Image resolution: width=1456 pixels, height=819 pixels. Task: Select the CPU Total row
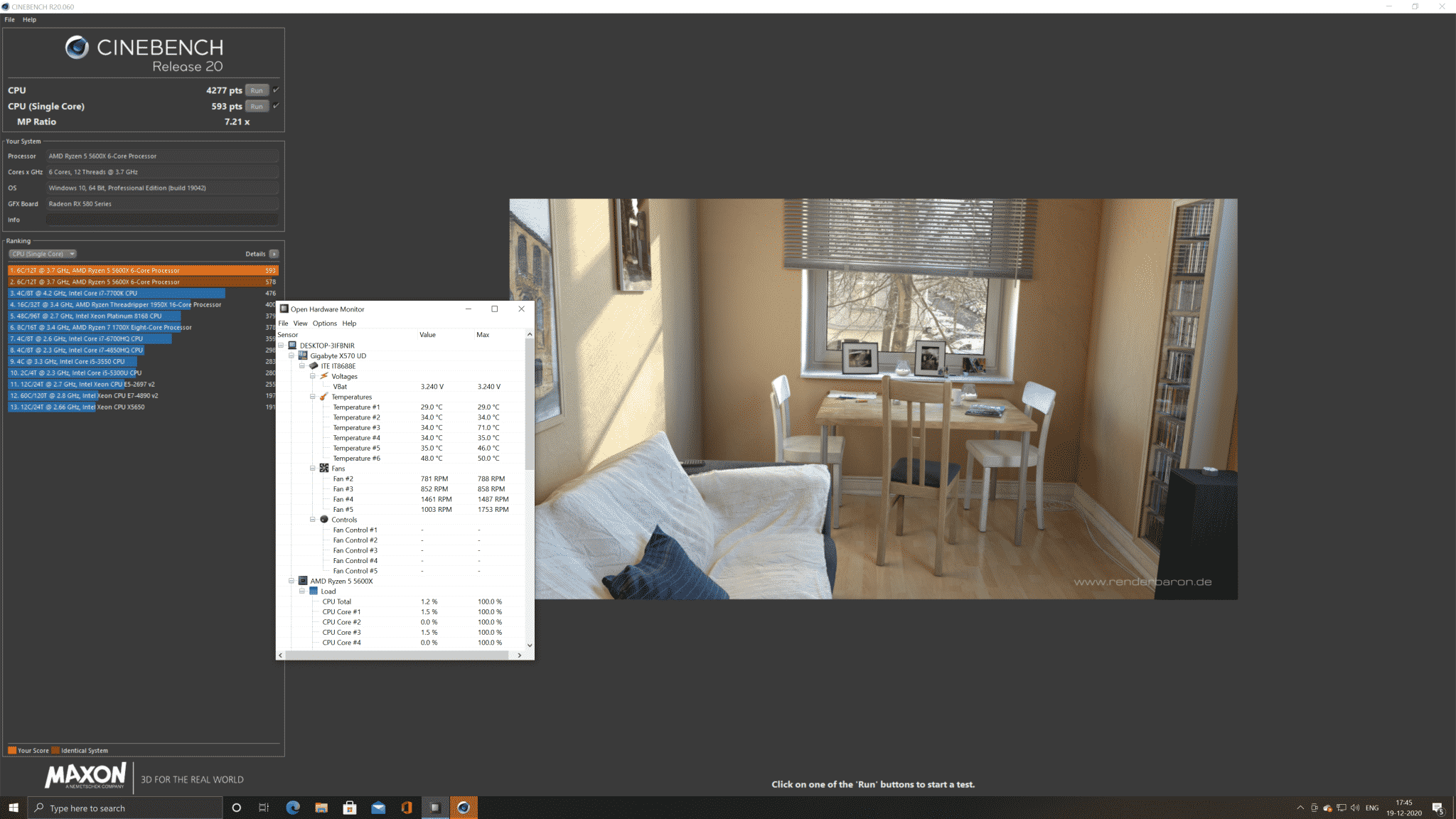(401, 601)
